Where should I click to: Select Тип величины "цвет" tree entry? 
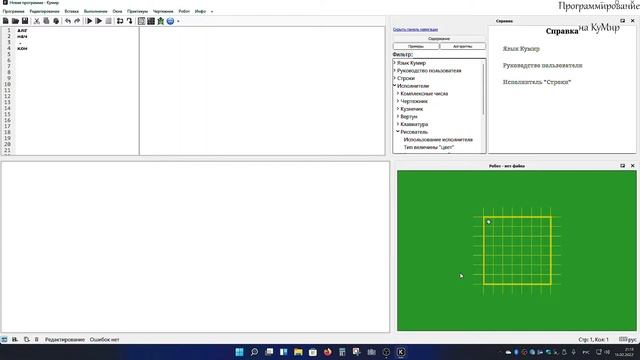(x=429, y=147)
